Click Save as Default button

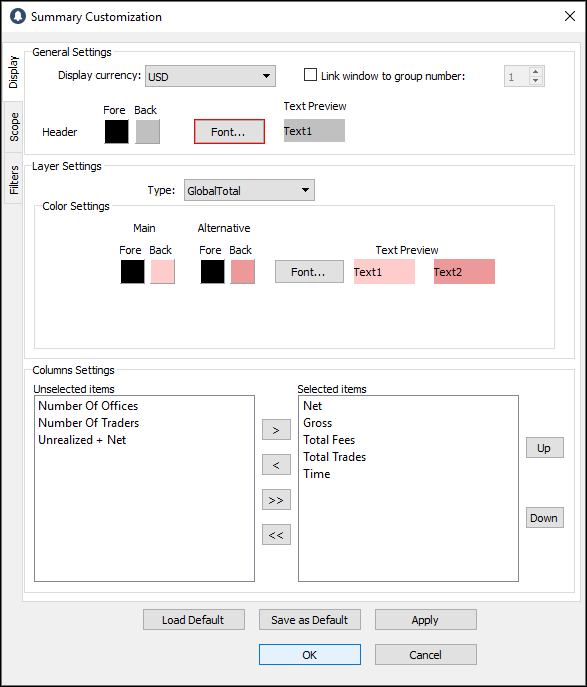[x=310, y=620]
